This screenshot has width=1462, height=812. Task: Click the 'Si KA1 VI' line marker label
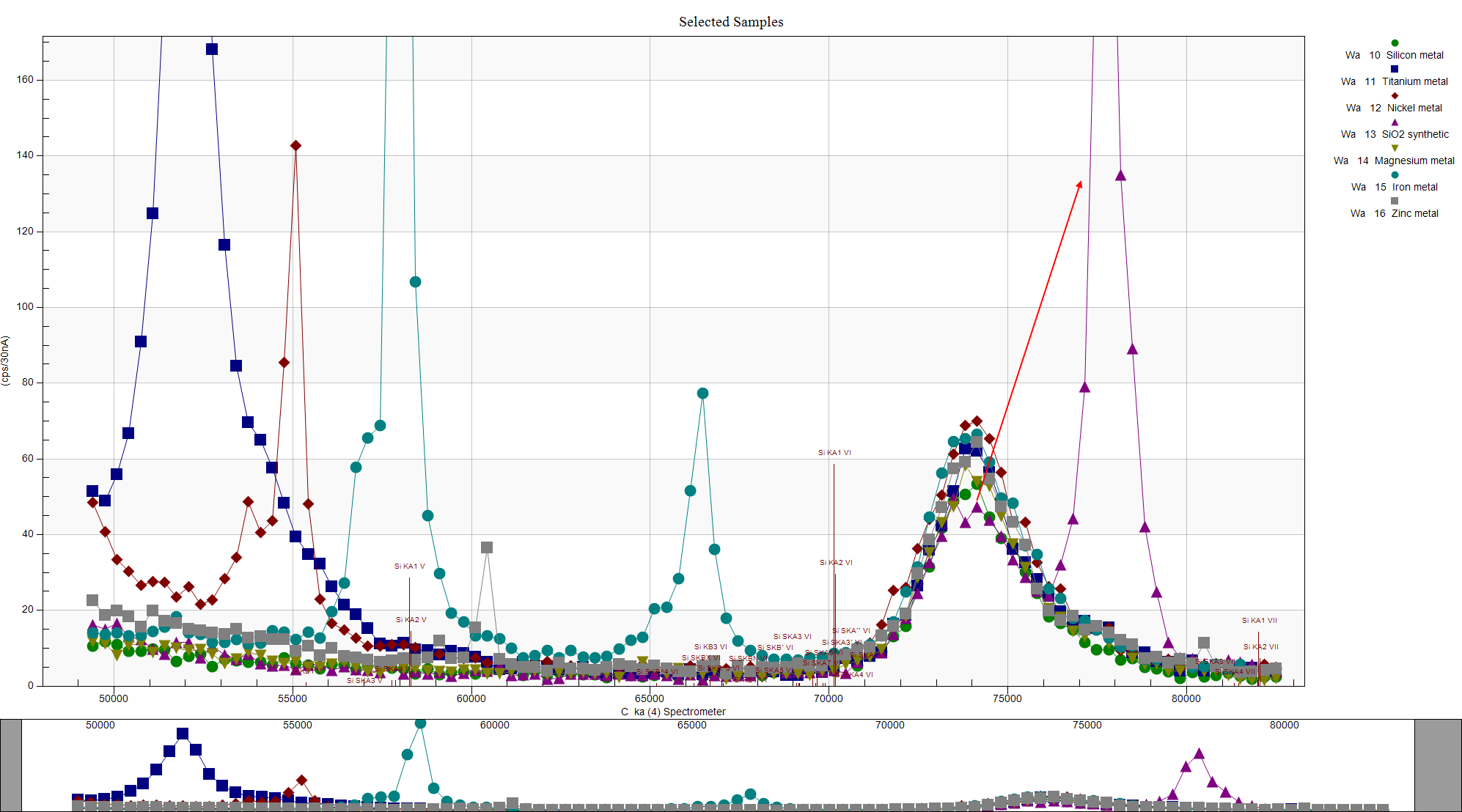point(834,453)
